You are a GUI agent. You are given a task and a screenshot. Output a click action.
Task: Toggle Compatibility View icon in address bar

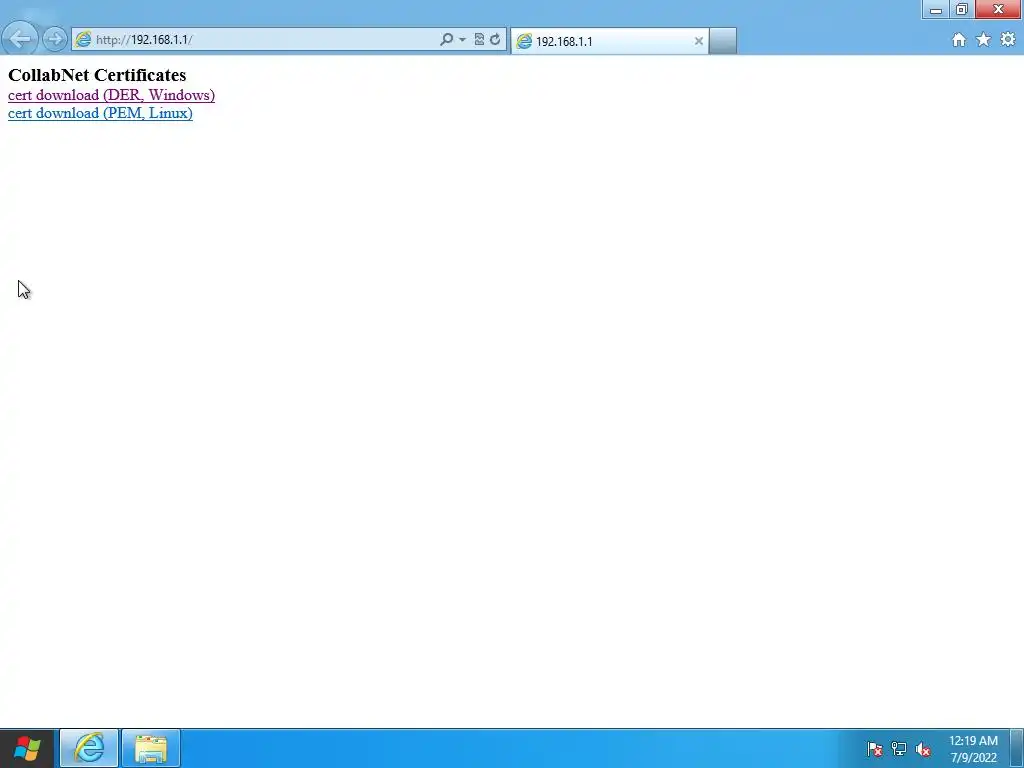(x=479, y=39)
